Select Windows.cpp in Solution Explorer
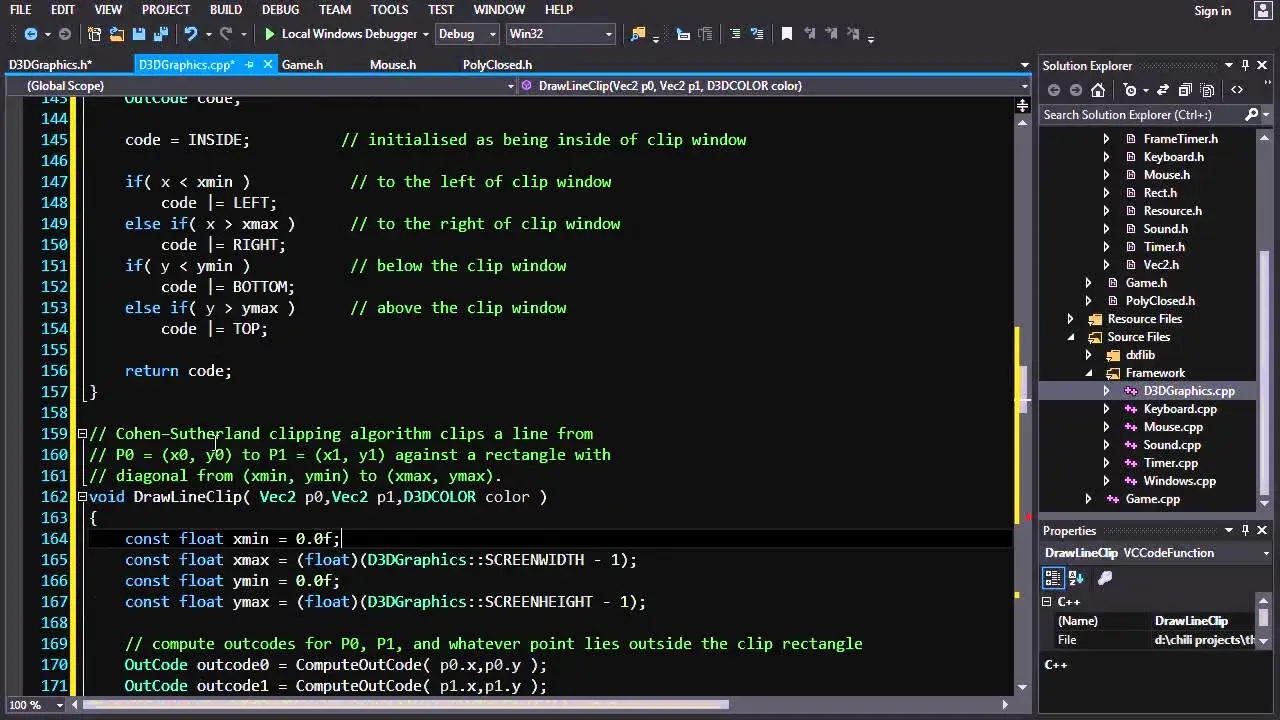 pos(1179,481)
